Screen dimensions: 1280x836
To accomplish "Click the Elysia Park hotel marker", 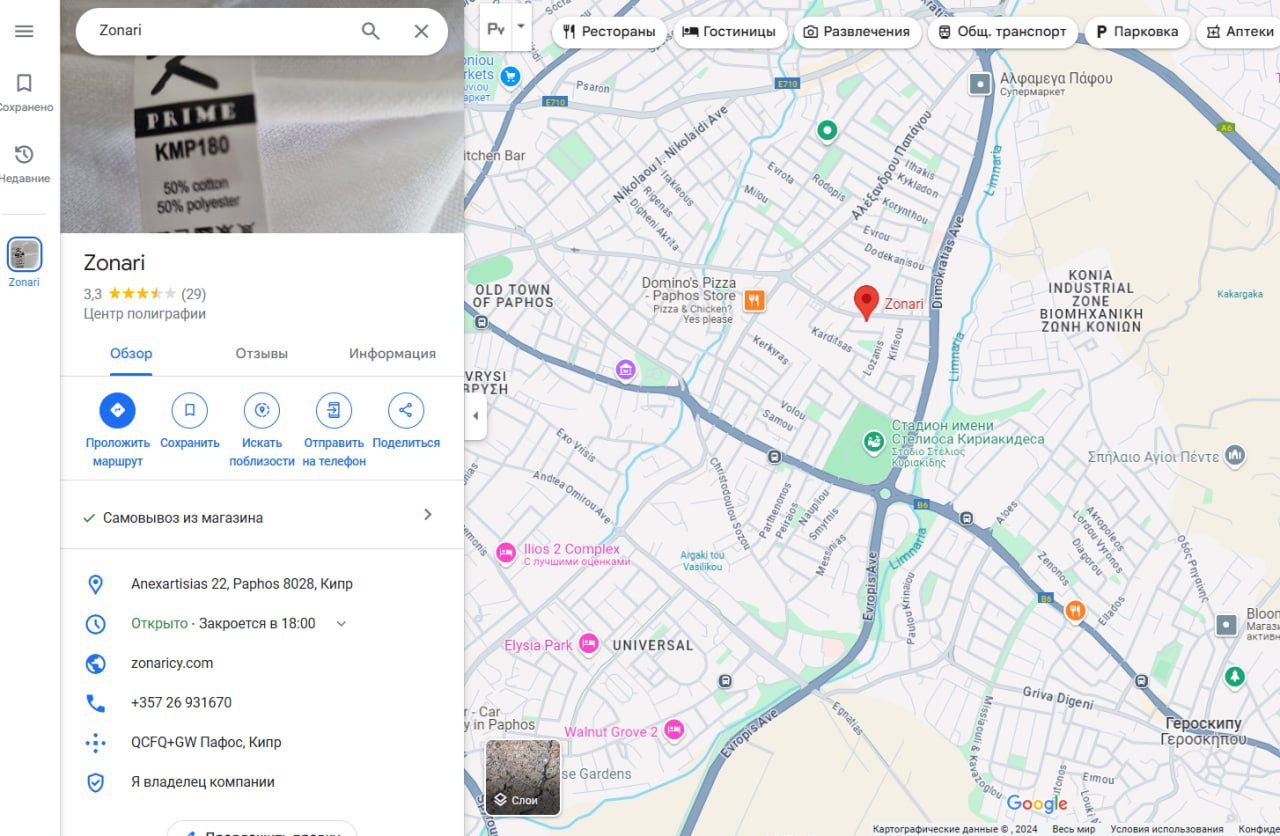I will (x=589, y=645).
